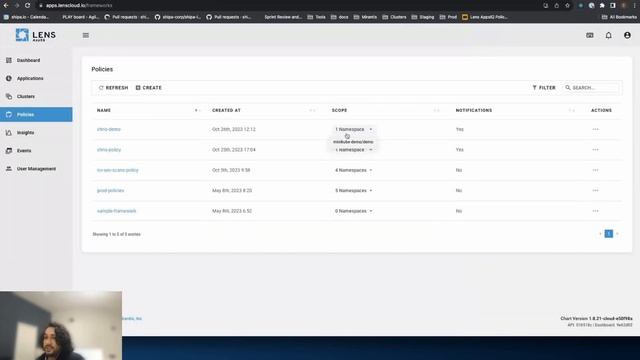Open the prod-policies link
This screenshot has height=360, width=640.
coord(110,191)
